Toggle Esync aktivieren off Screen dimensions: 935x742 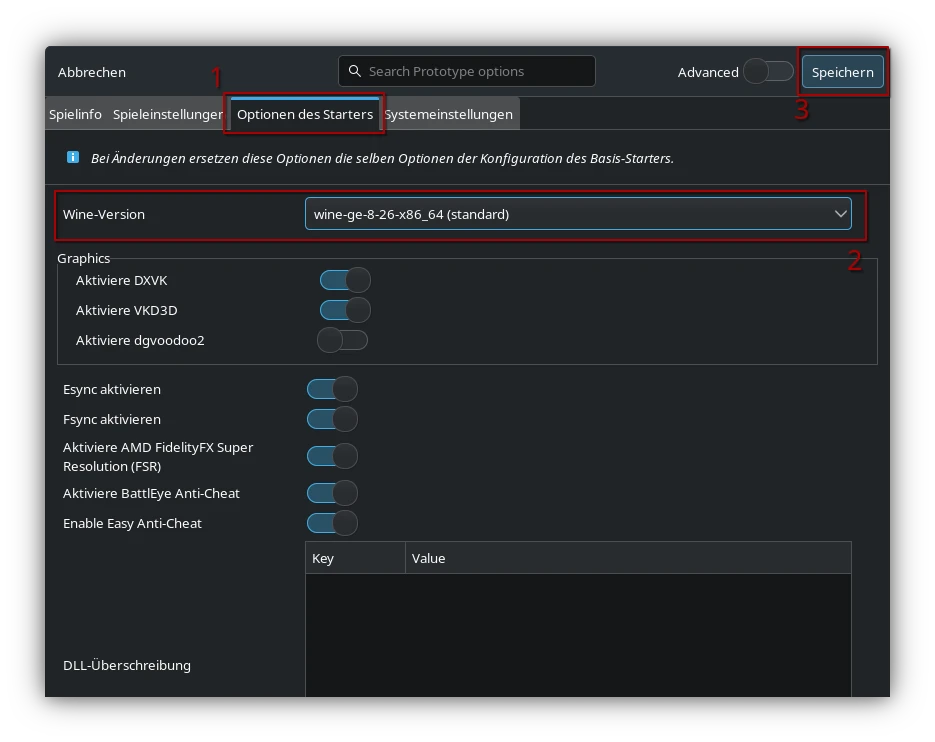[x=332, y=389]
